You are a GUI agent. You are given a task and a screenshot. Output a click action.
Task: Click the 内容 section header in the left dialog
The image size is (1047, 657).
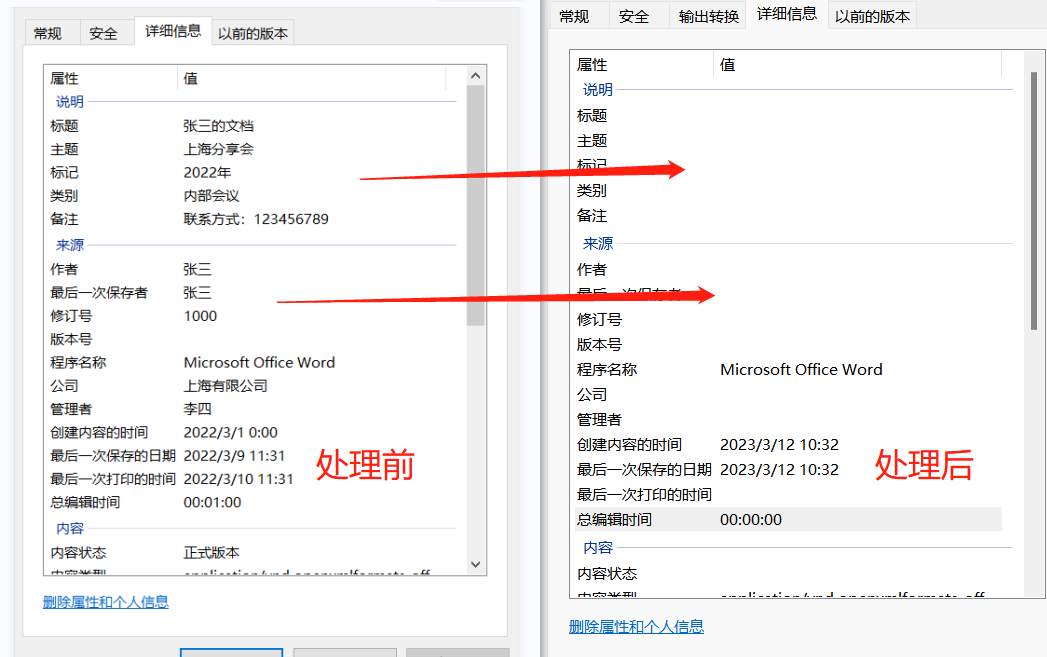(71, 527)
